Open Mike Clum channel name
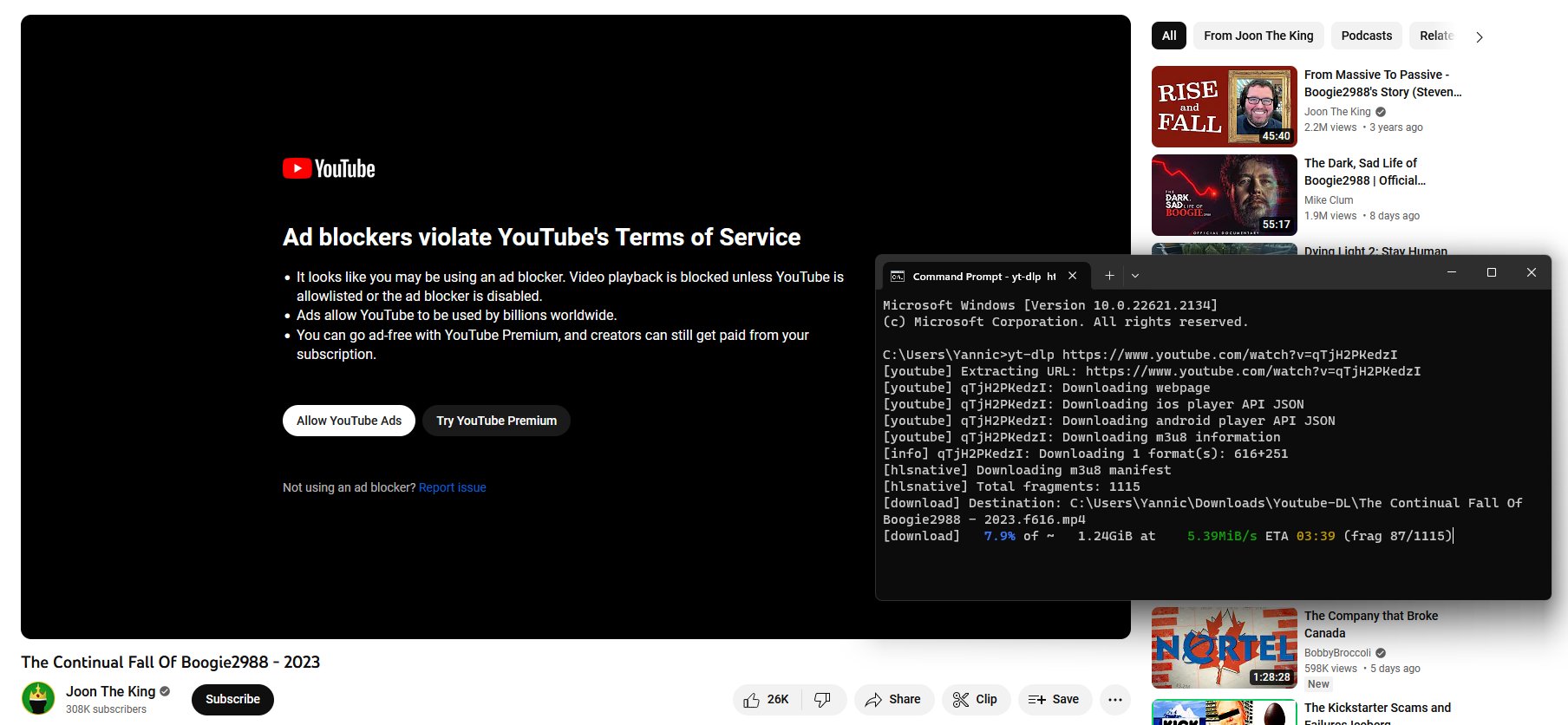The width and height of the screenshot is (1568, 725). [x=1329, y=200]
